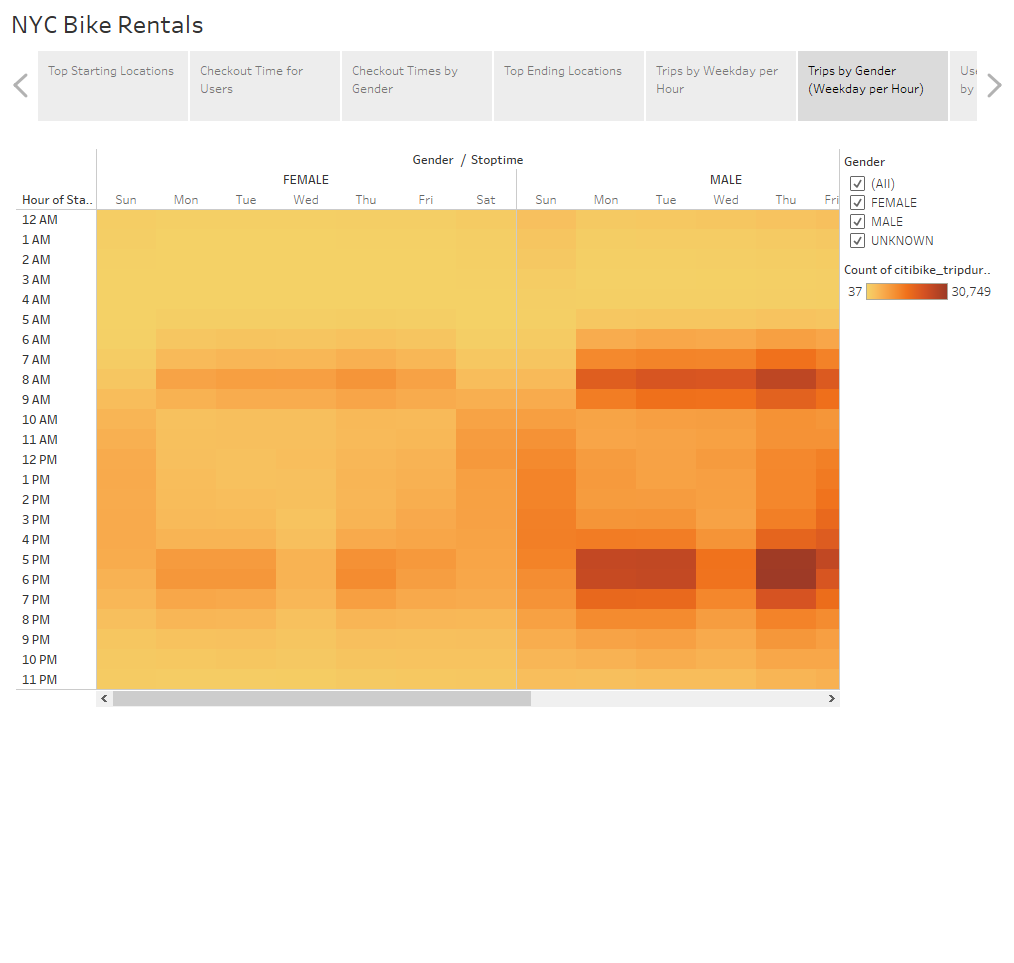The image size is (1014, 963).
Task: Click the active Trips by Gender tab
Action: coord(867,80)
